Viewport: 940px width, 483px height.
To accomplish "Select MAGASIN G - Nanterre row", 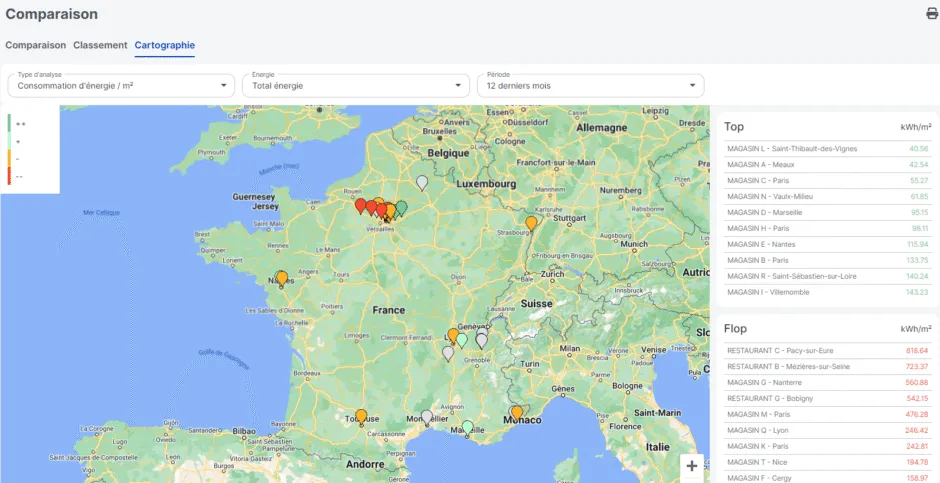I will tap(827, 382).
